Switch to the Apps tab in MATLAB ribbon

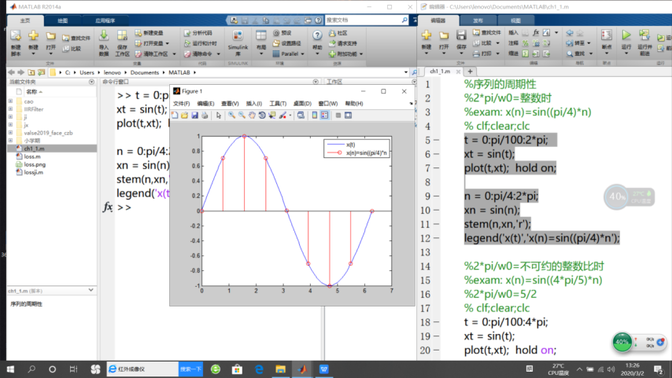pos(105,21)
